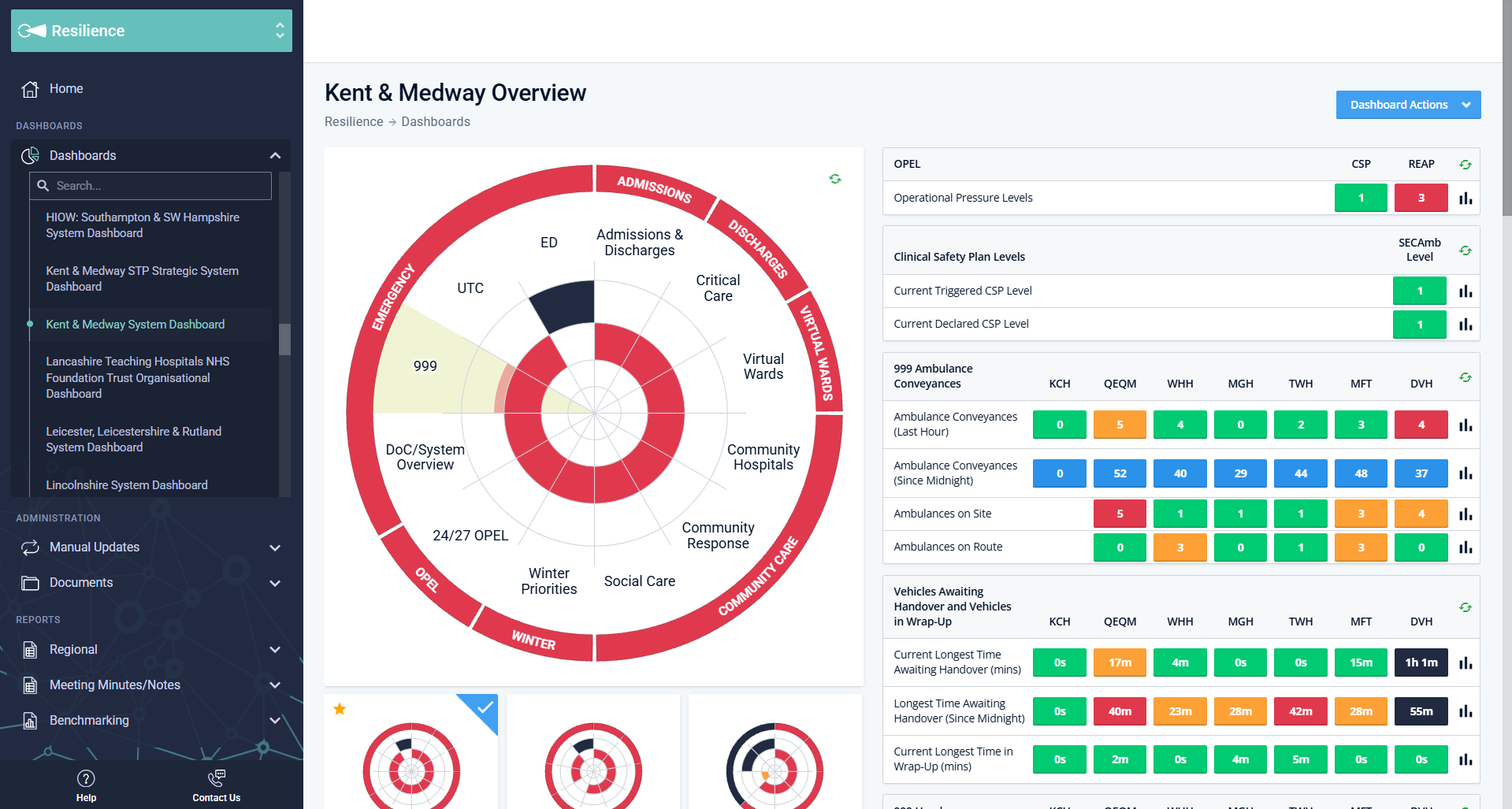Click the dashboard Search field

tap(150, 186)
